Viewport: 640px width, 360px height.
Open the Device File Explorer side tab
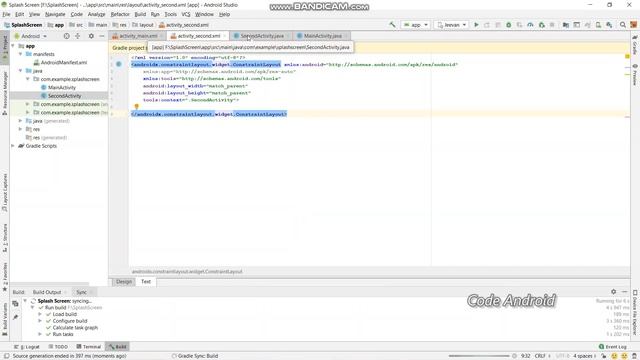(x=635, y=313)
